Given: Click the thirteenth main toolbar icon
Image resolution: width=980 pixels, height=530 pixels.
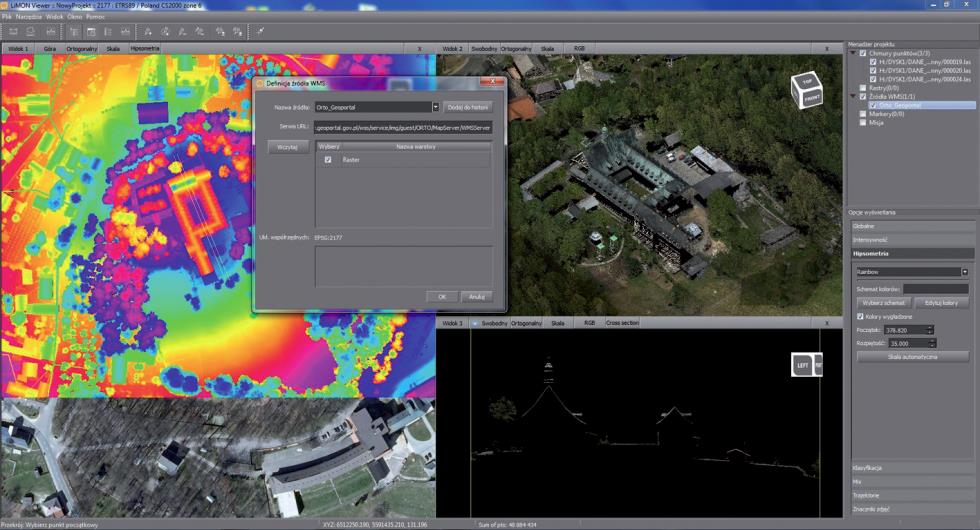Looking at the screenshot, I should tap(238, 31).
